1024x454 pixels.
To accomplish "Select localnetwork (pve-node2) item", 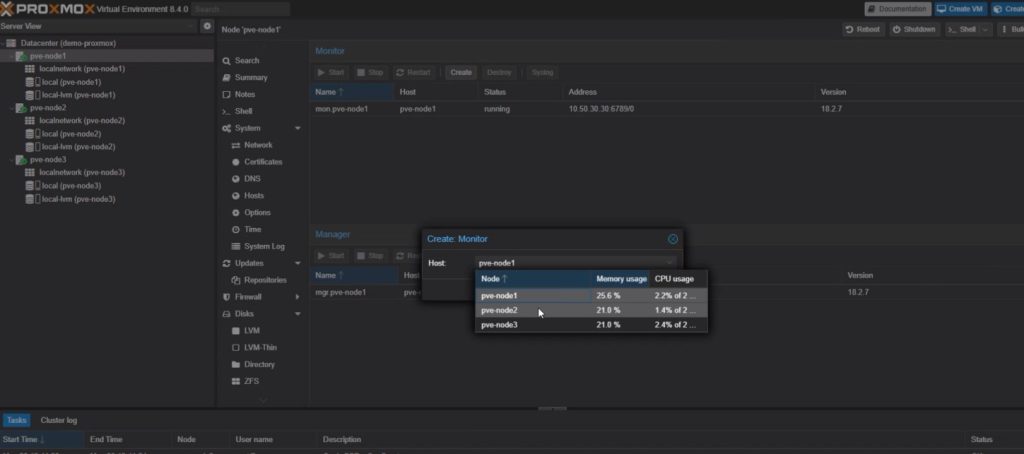I will pyautogui.click(x=82, y=121).
